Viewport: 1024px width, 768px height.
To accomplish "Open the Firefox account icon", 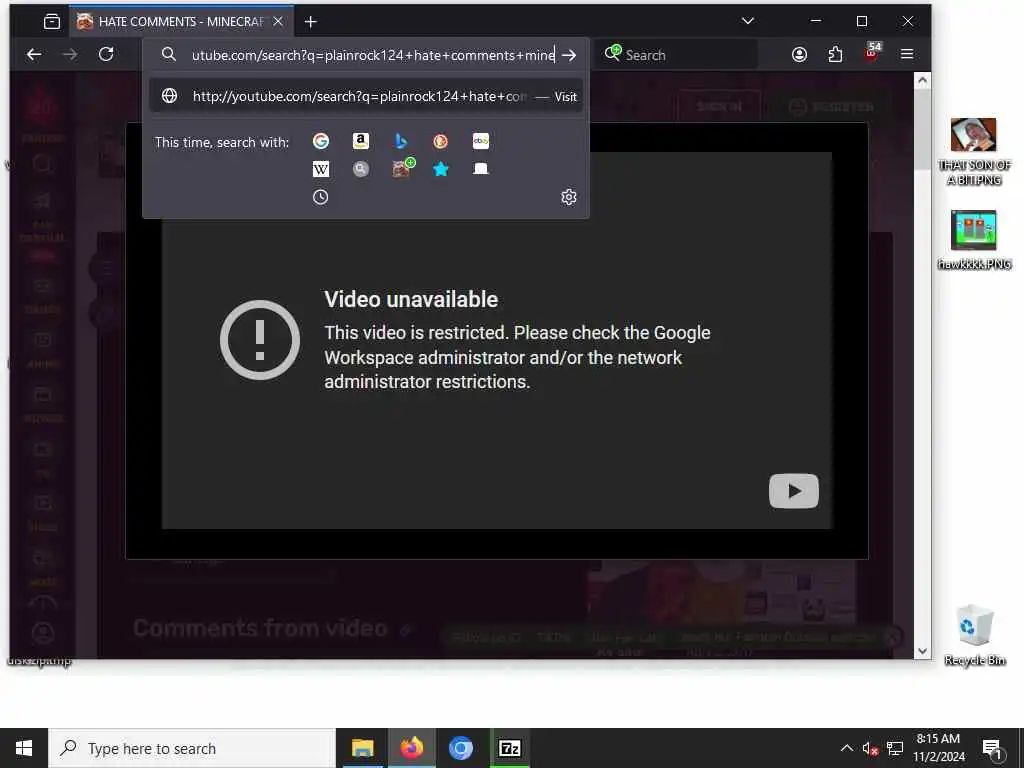I will (799, 54).
